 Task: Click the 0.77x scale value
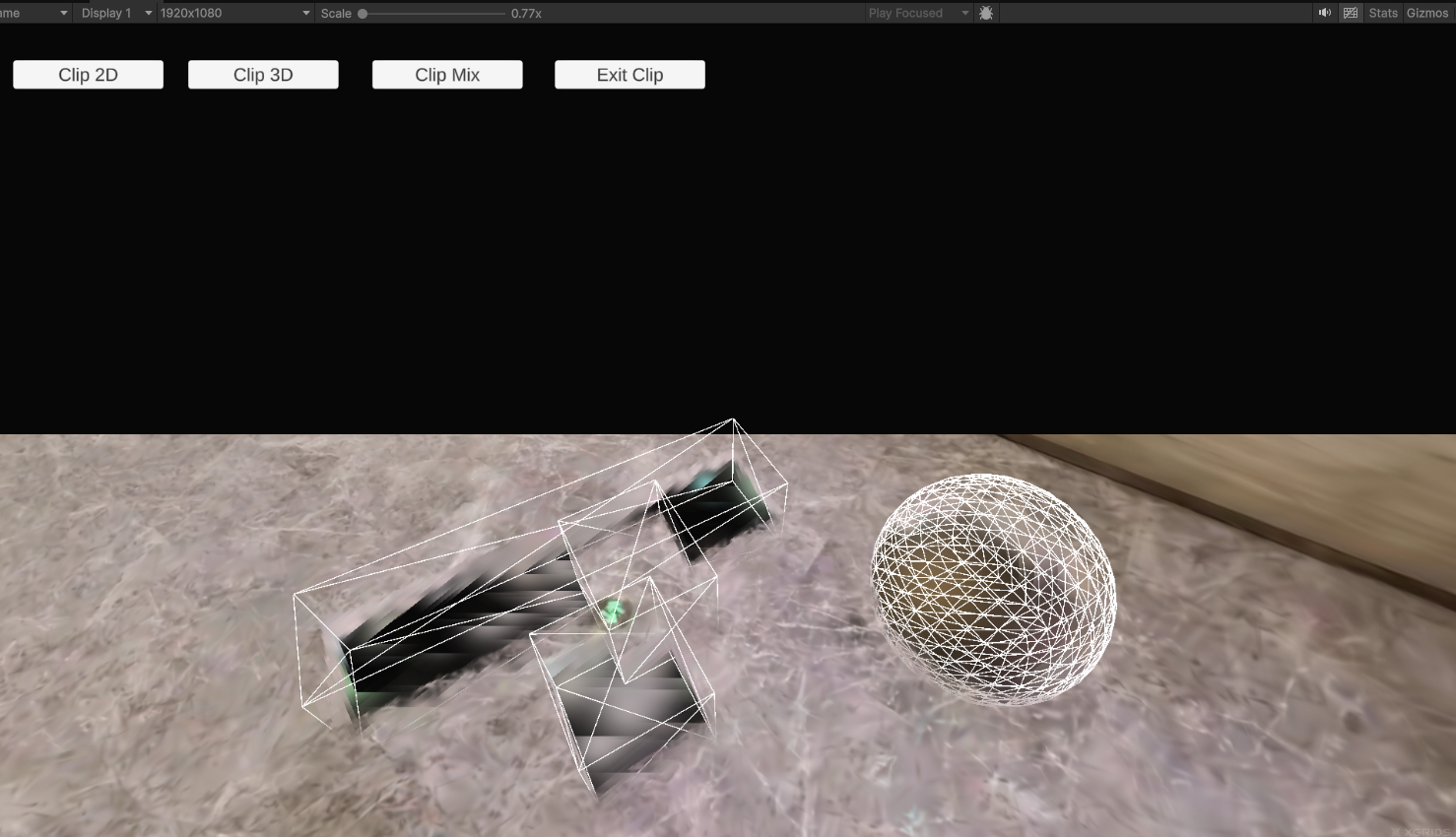tap(526, 14)
